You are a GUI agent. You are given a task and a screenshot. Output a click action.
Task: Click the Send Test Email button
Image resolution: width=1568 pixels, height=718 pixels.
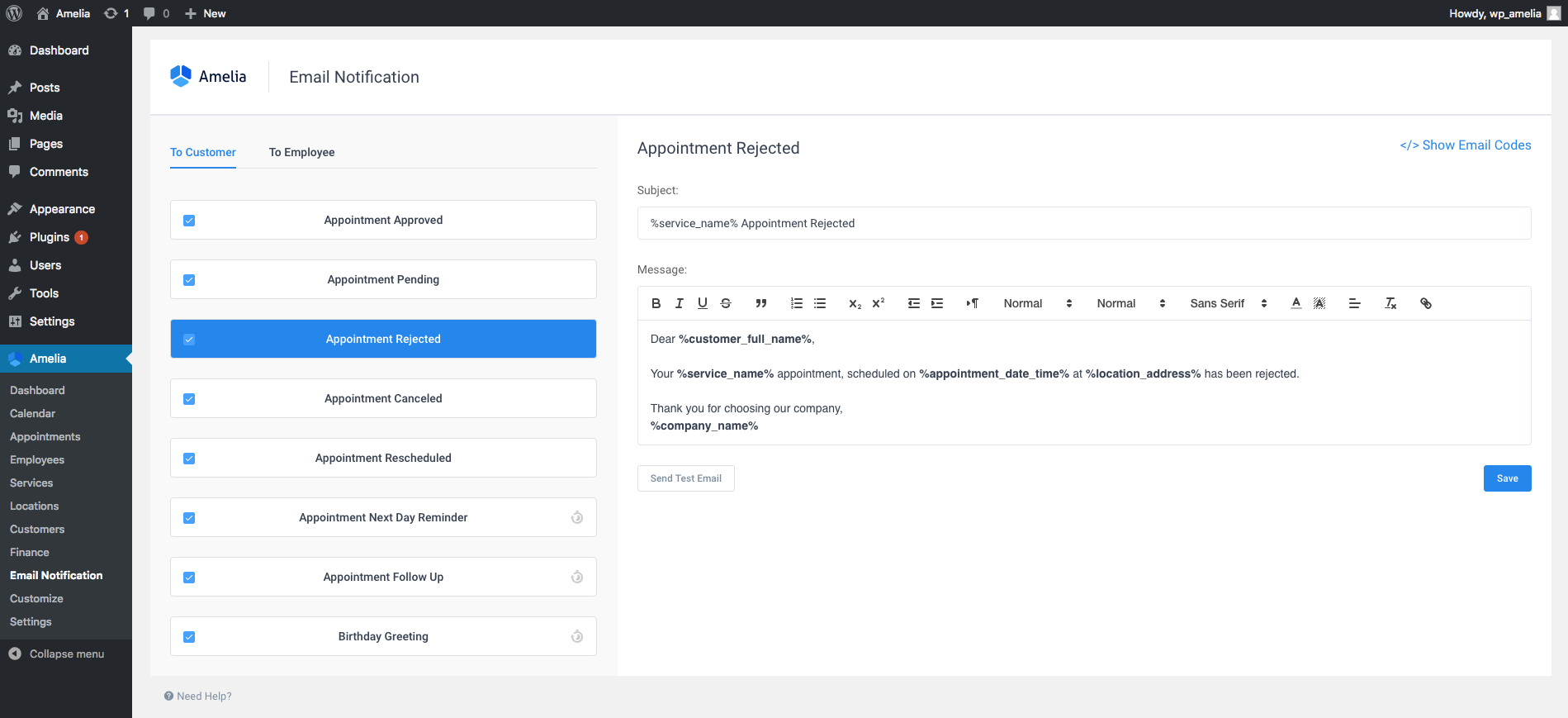(685, 478)
